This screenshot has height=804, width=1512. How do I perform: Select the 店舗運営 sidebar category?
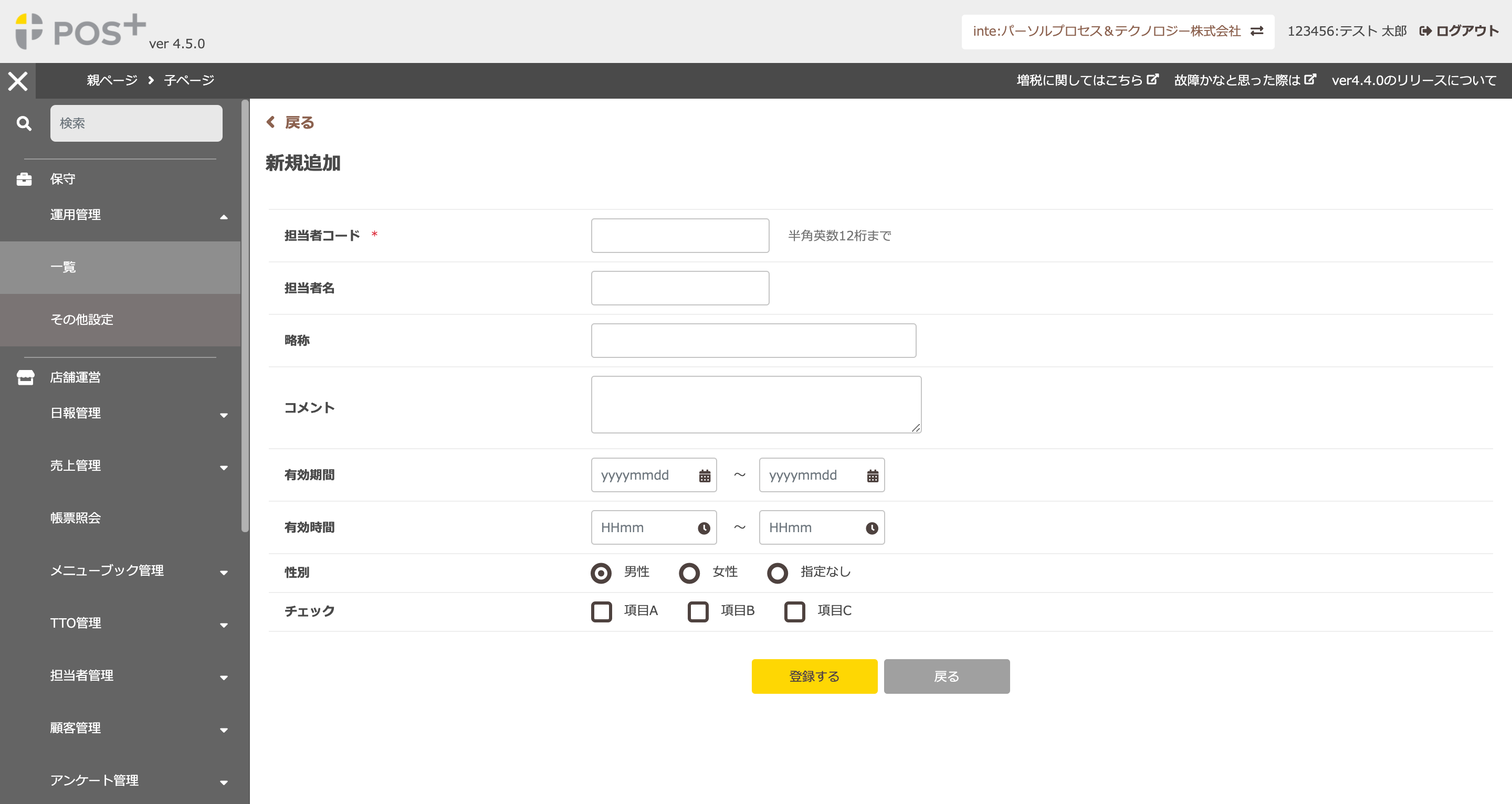click(x=75, y=377)
